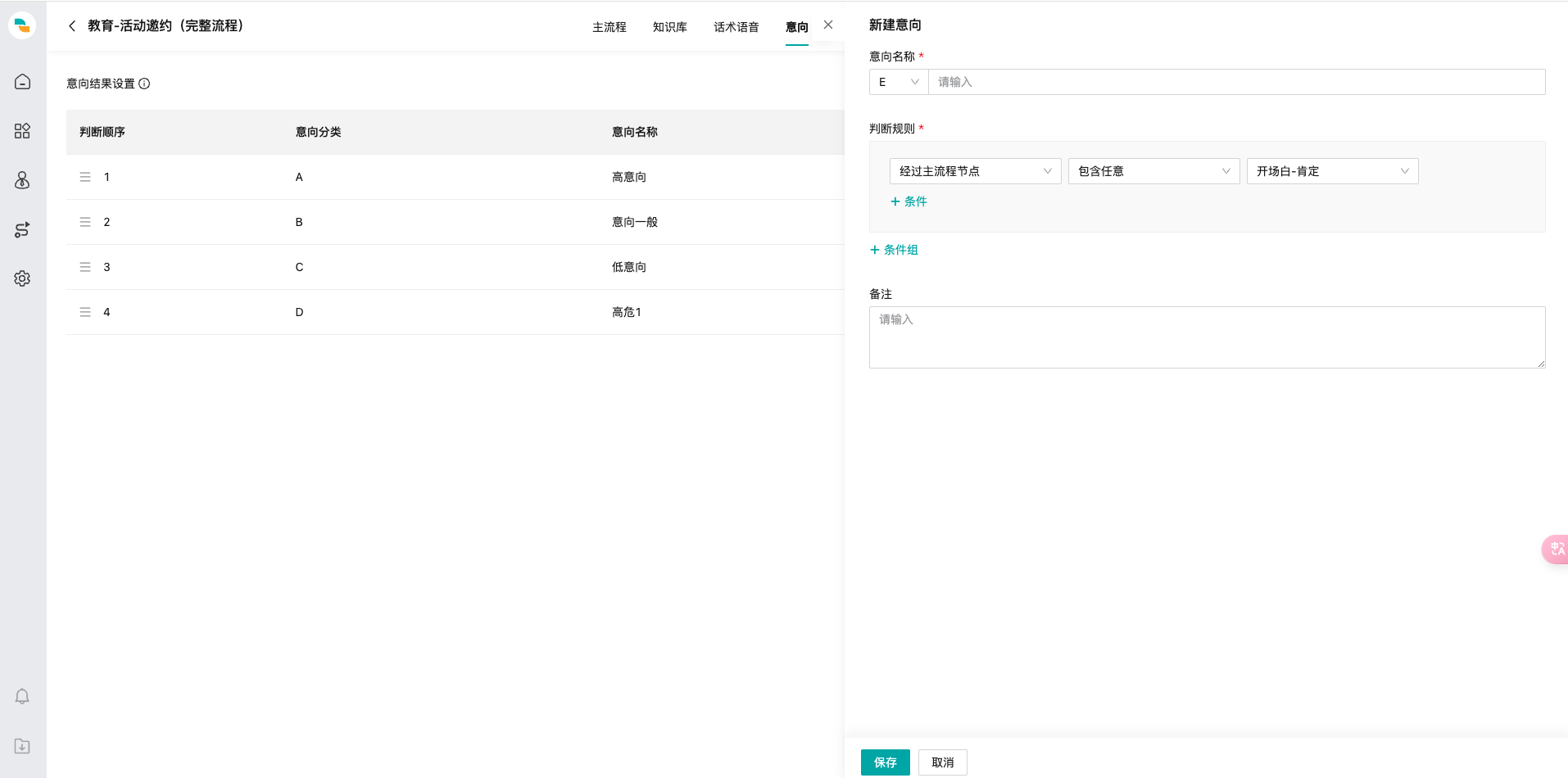Add a new condition with + 条件

[x=909, y=201]
